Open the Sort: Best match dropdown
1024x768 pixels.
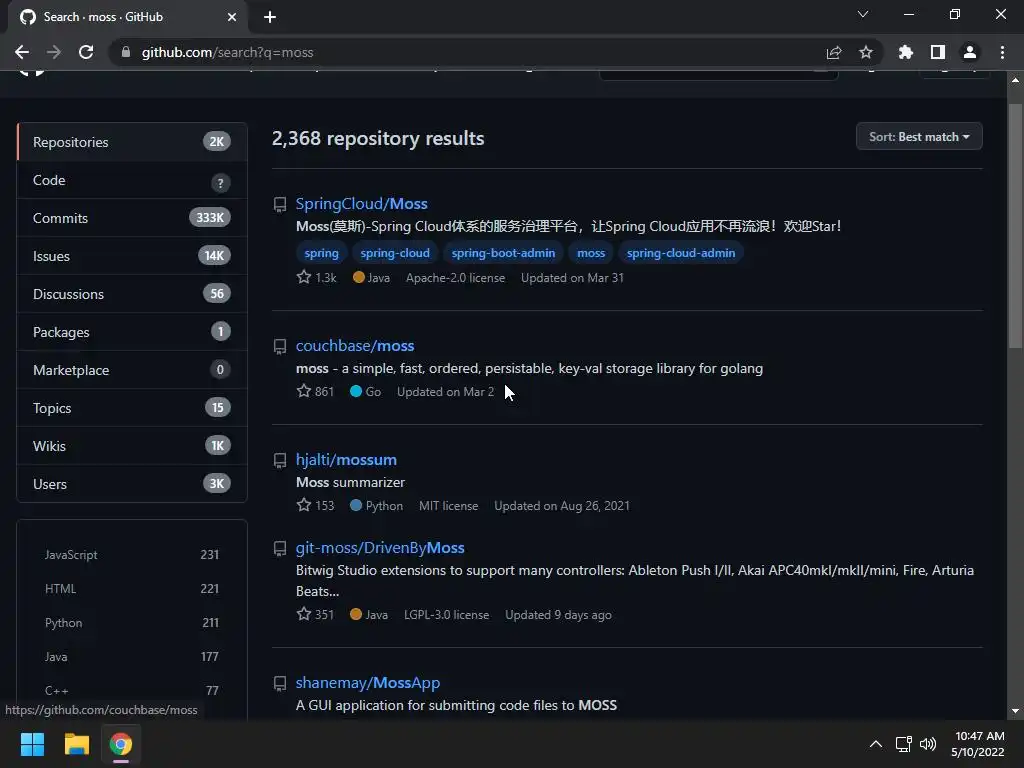(x=919, y=136)
